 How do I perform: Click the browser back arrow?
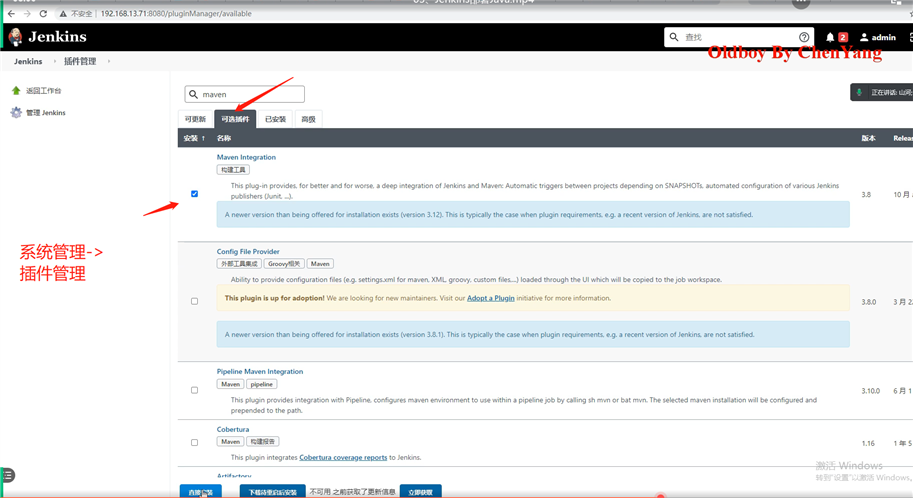(11, 13)
